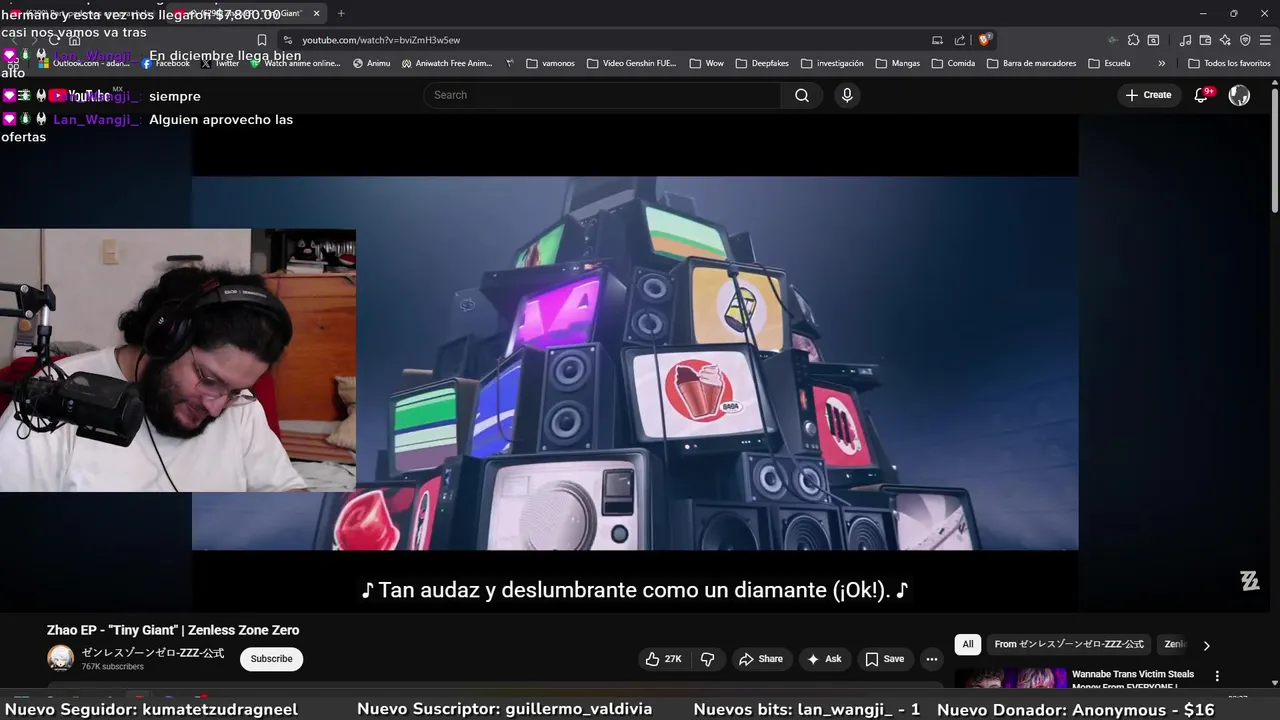Click the Brave Shields lion icon
Image resolution: width=1280 pixels, height=720 pixels.
(984, 40)
